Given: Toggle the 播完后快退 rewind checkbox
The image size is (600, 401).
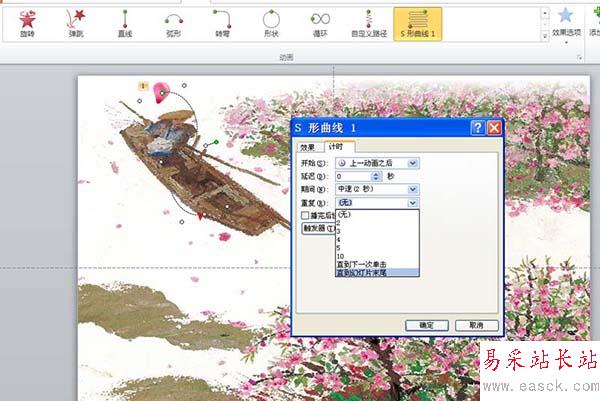Looking at the screenshot, I should tap(305, 215).
